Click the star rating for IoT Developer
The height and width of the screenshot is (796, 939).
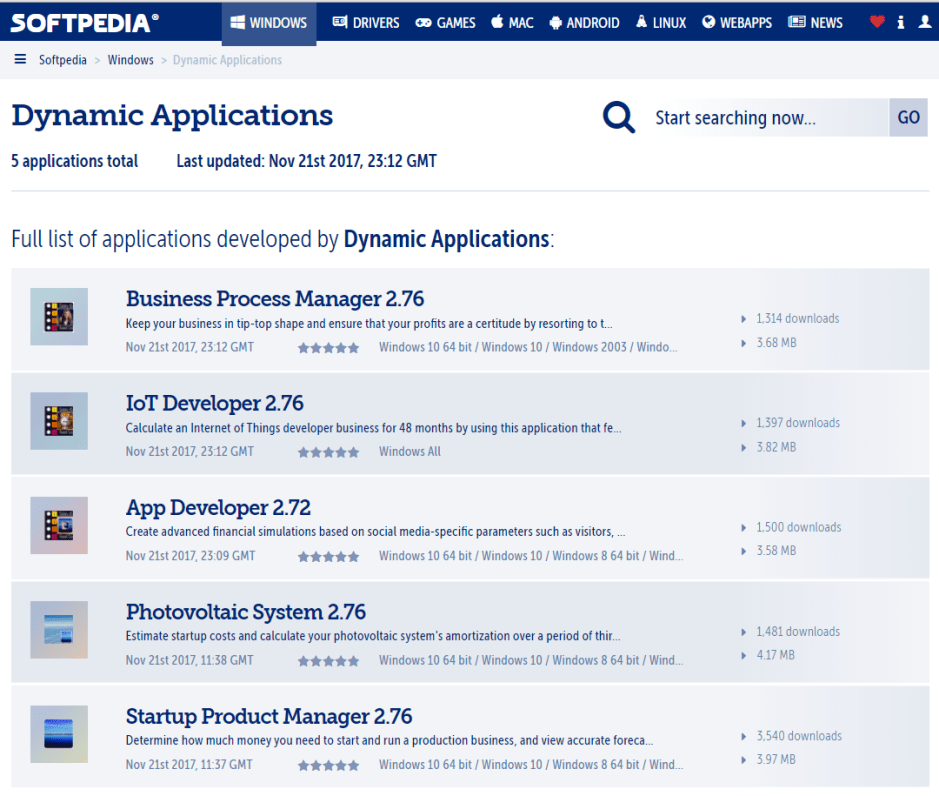[x=328, y=452]
